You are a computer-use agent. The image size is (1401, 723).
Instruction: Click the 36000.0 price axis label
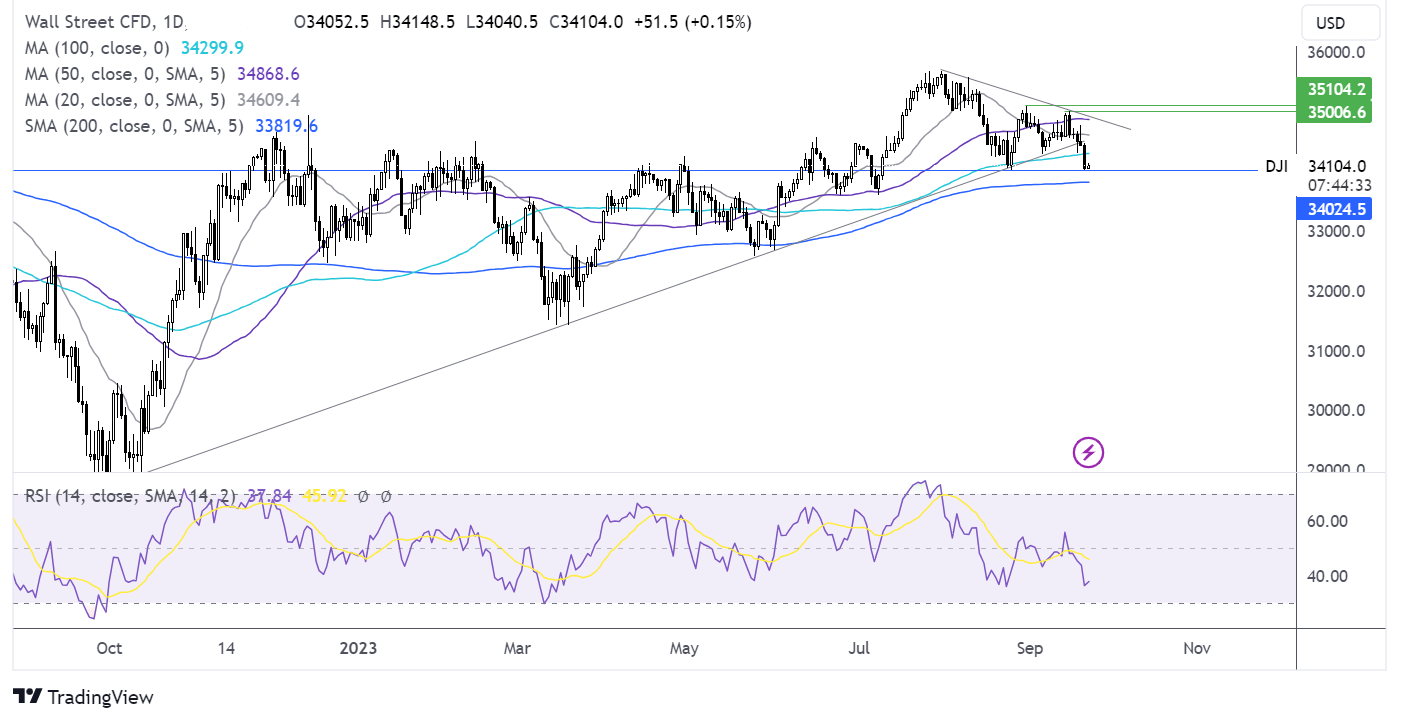pyautogui.click(x=1339, y=53)
